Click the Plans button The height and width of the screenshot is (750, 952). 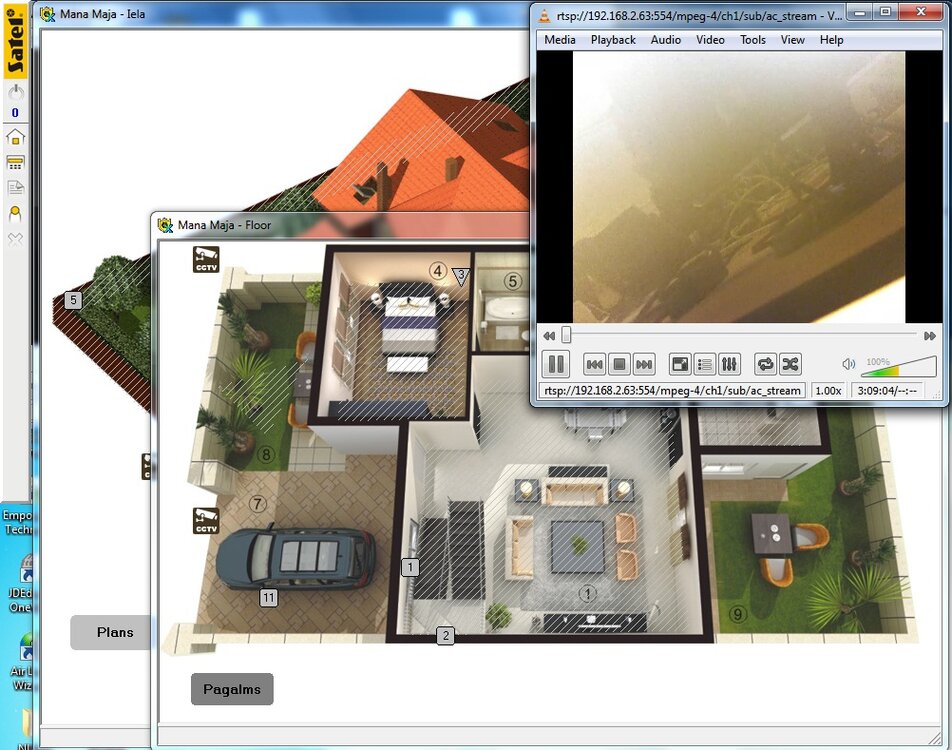pos(114,632)
